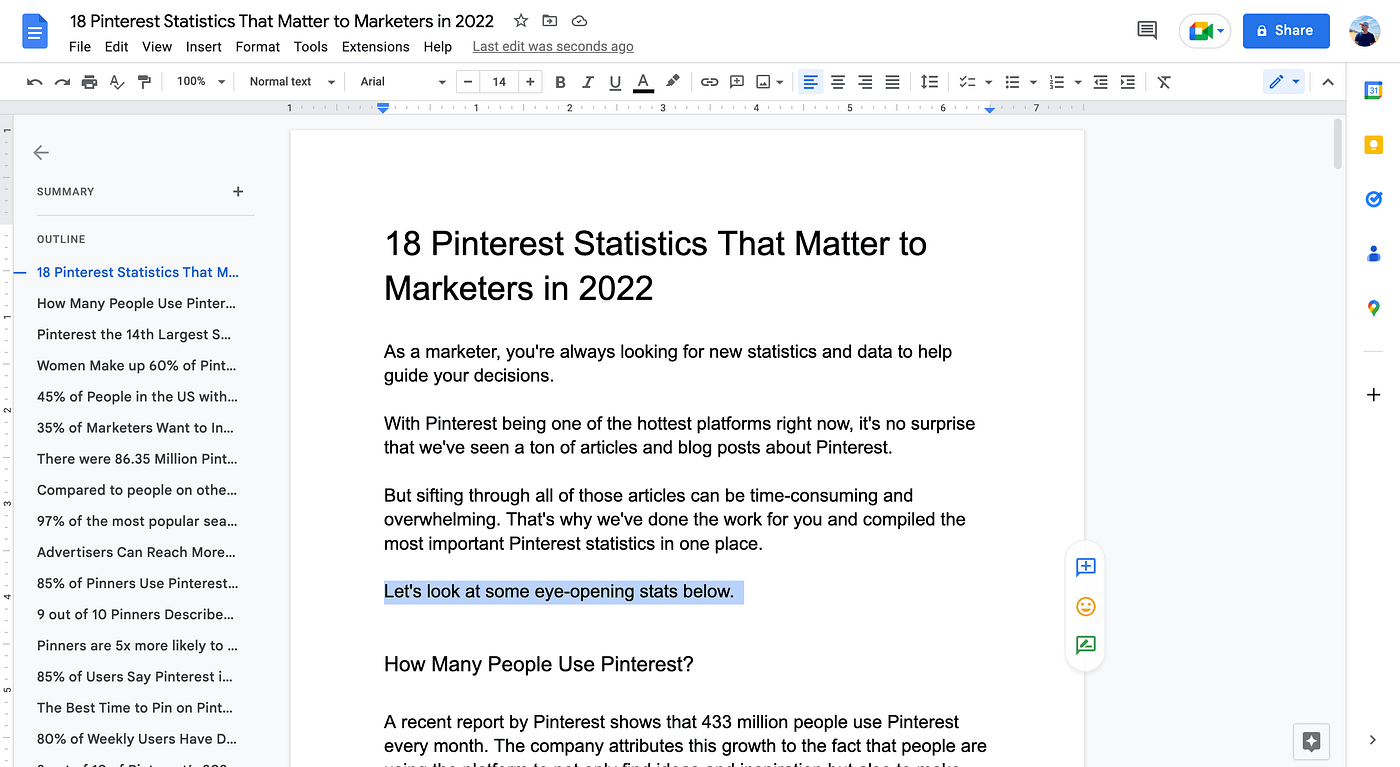Open Google Tasks side panel
This screenshot has height=767, width=1400.
point(1373,199)
